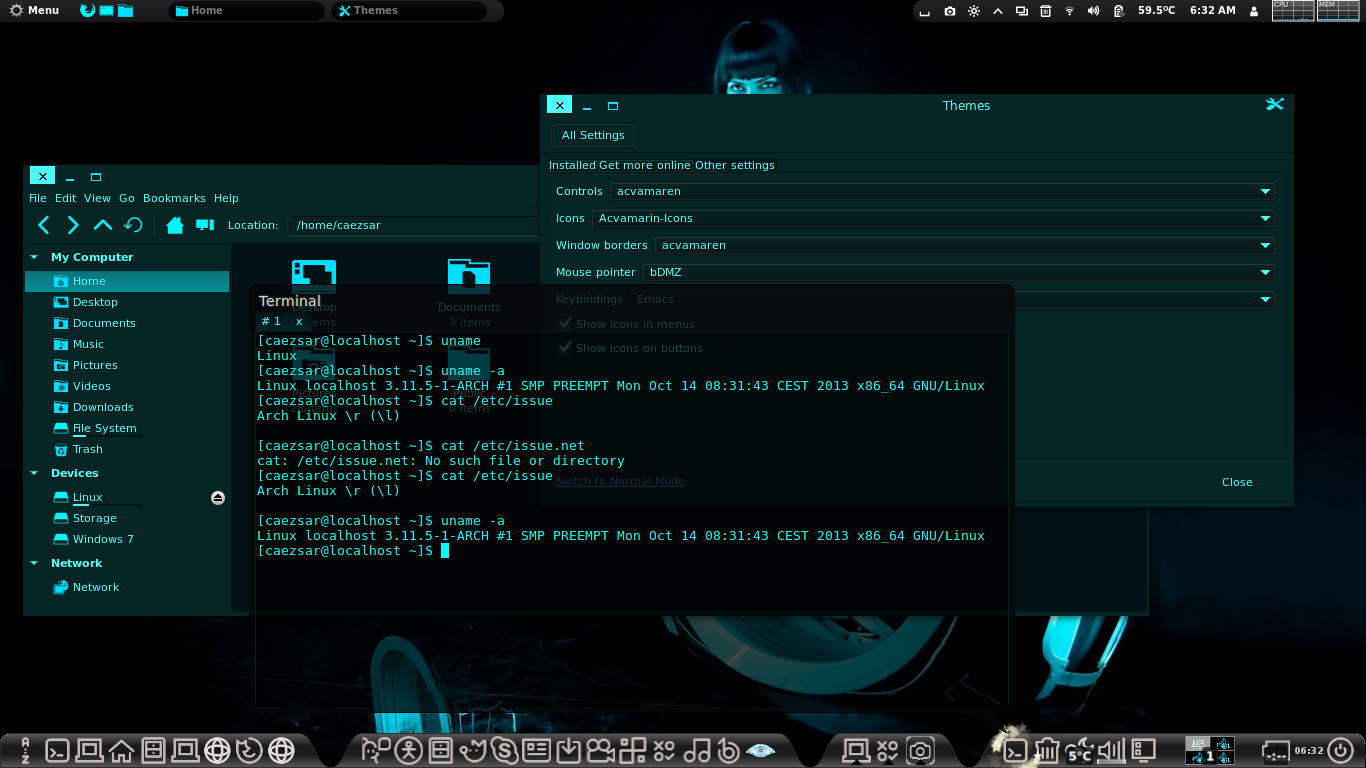Collapse the Network sidebar section

(34, 563)
